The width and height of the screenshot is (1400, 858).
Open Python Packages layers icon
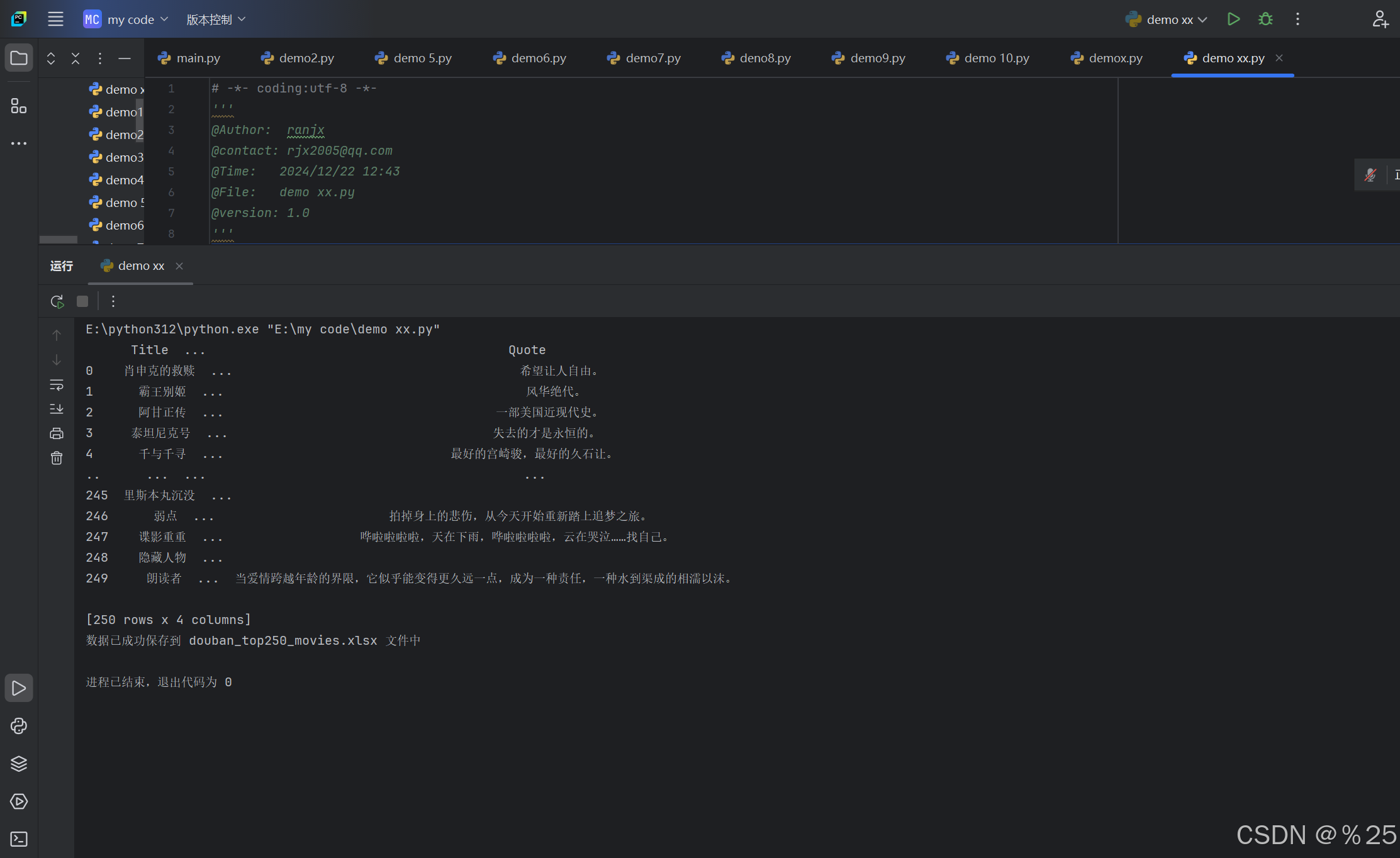click(19, 764)
